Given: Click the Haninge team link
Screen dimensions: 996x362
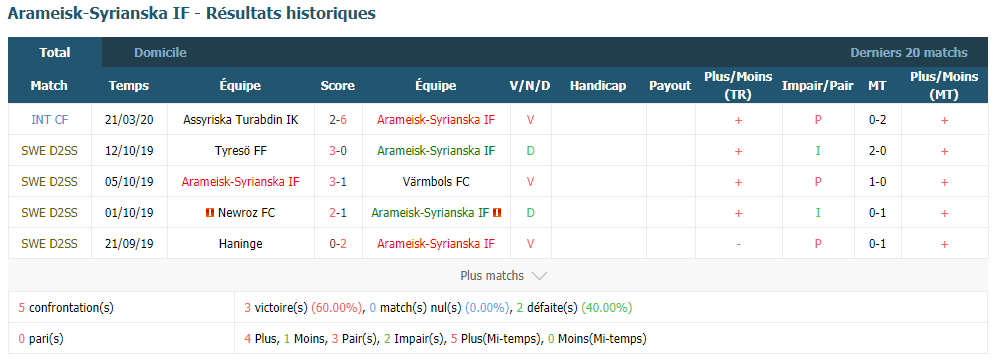Looking at the screenshot, I should point(241,244).
